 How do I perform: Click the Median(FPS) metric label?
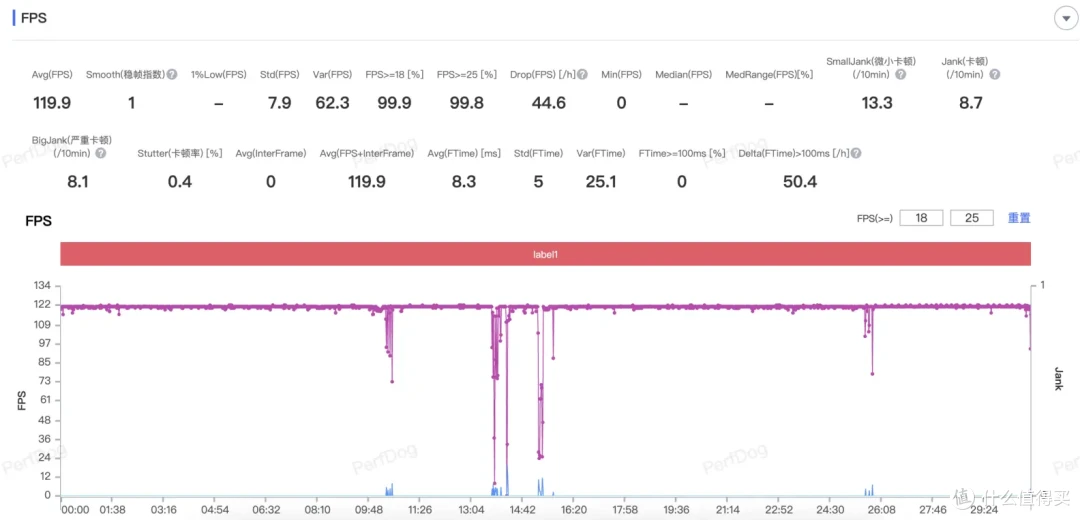pyautogui.click(x=683, y=74)
